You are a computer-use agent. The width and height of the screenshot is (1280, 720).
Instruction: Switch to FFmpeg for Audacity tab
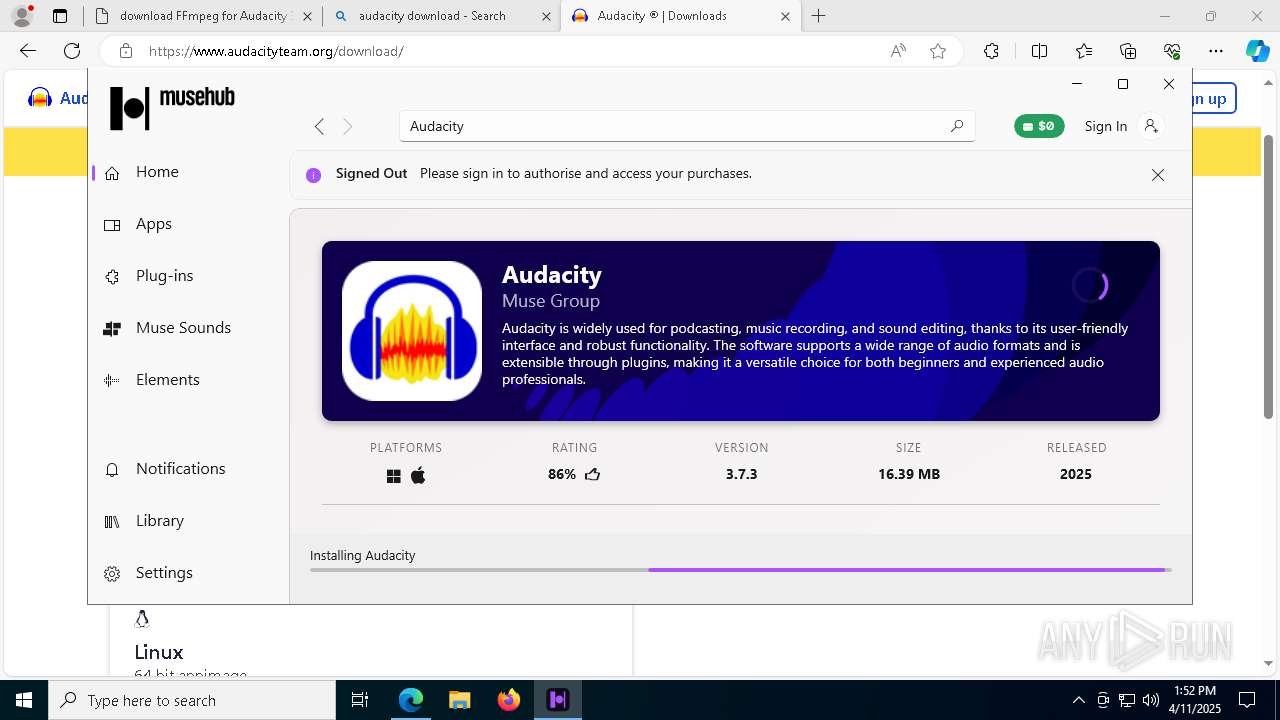click(203, 16)
